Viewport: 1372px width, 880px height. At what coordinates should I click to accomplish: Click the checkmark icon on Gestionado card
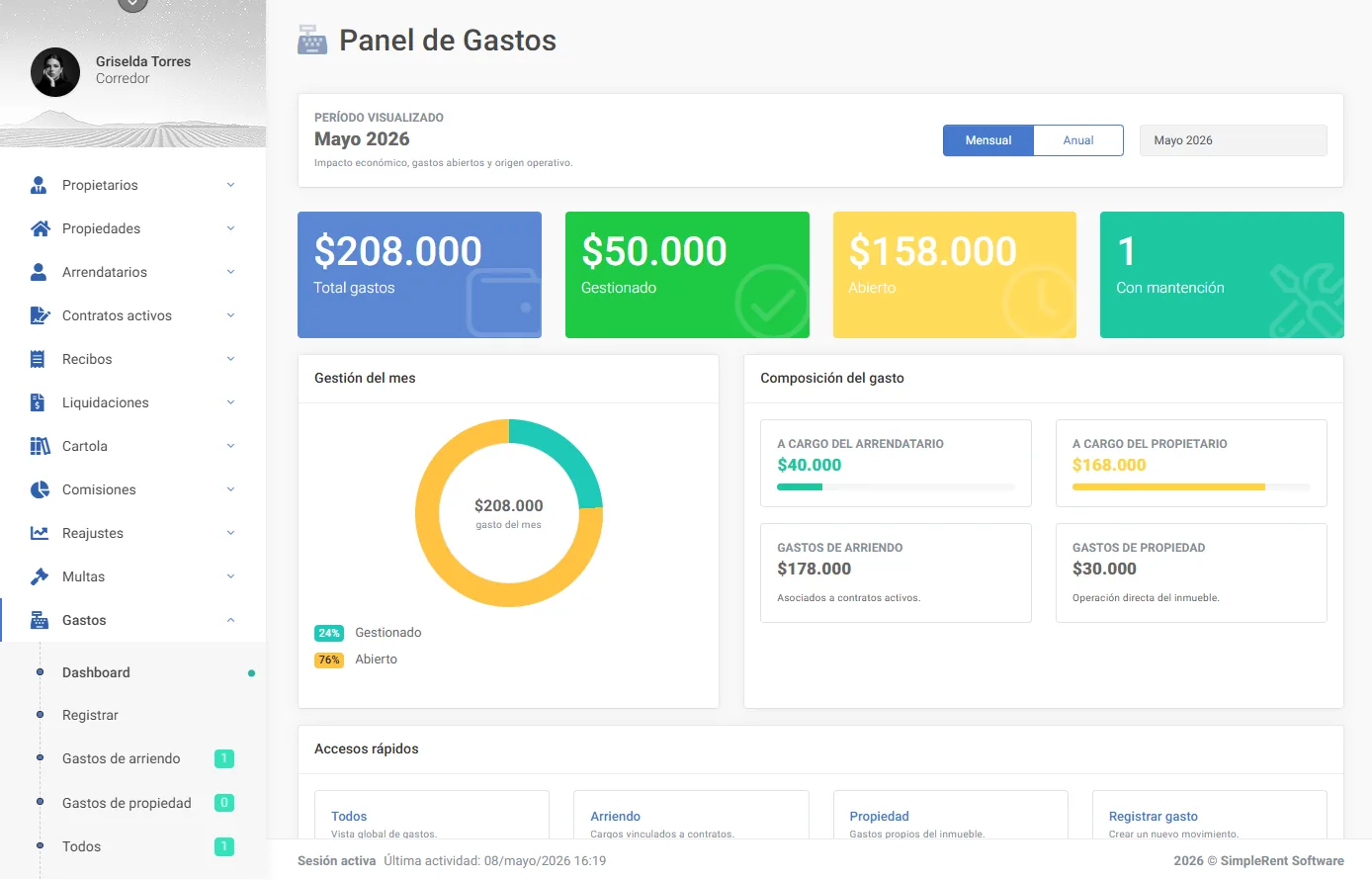[772, 302]
